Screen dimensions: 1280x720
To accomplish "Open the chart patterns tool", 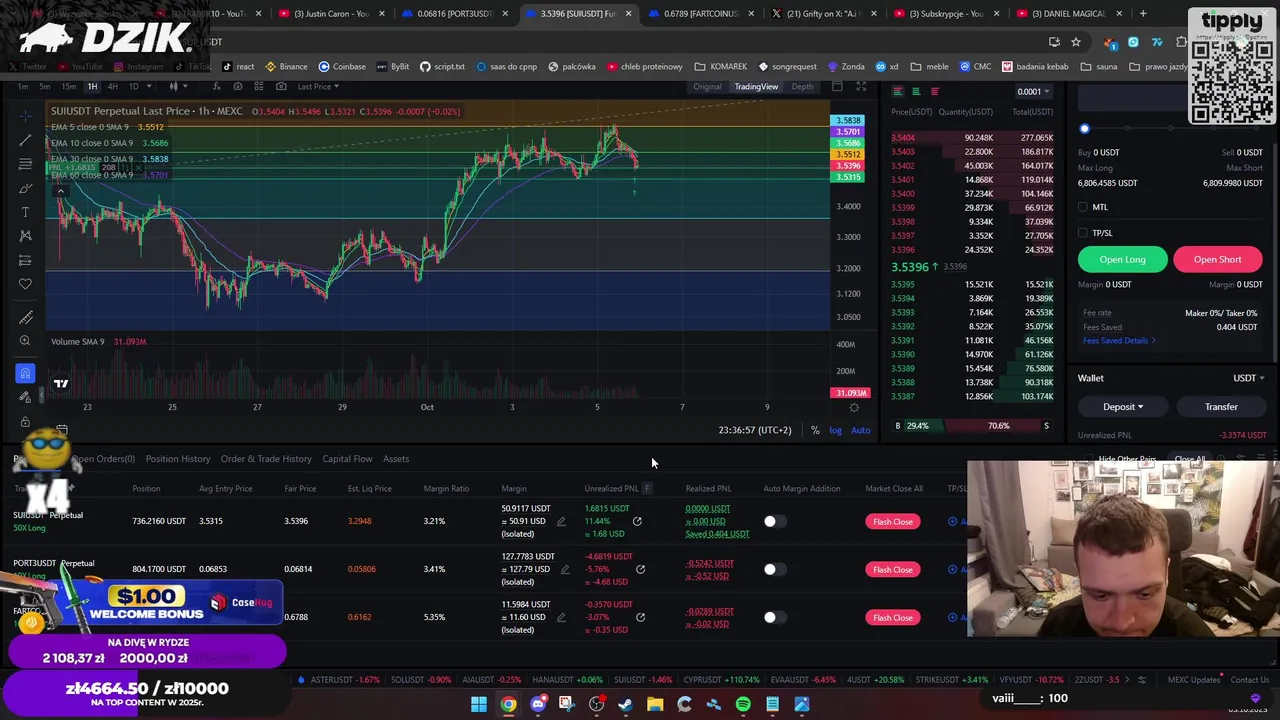I will [25, 235].
